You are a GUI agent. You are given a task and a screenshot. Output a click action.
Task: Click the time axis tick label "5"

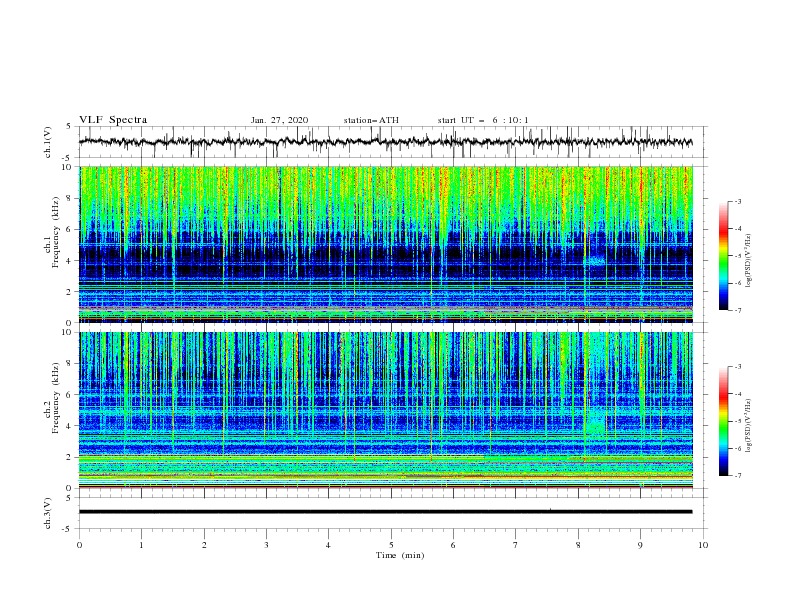391,545
